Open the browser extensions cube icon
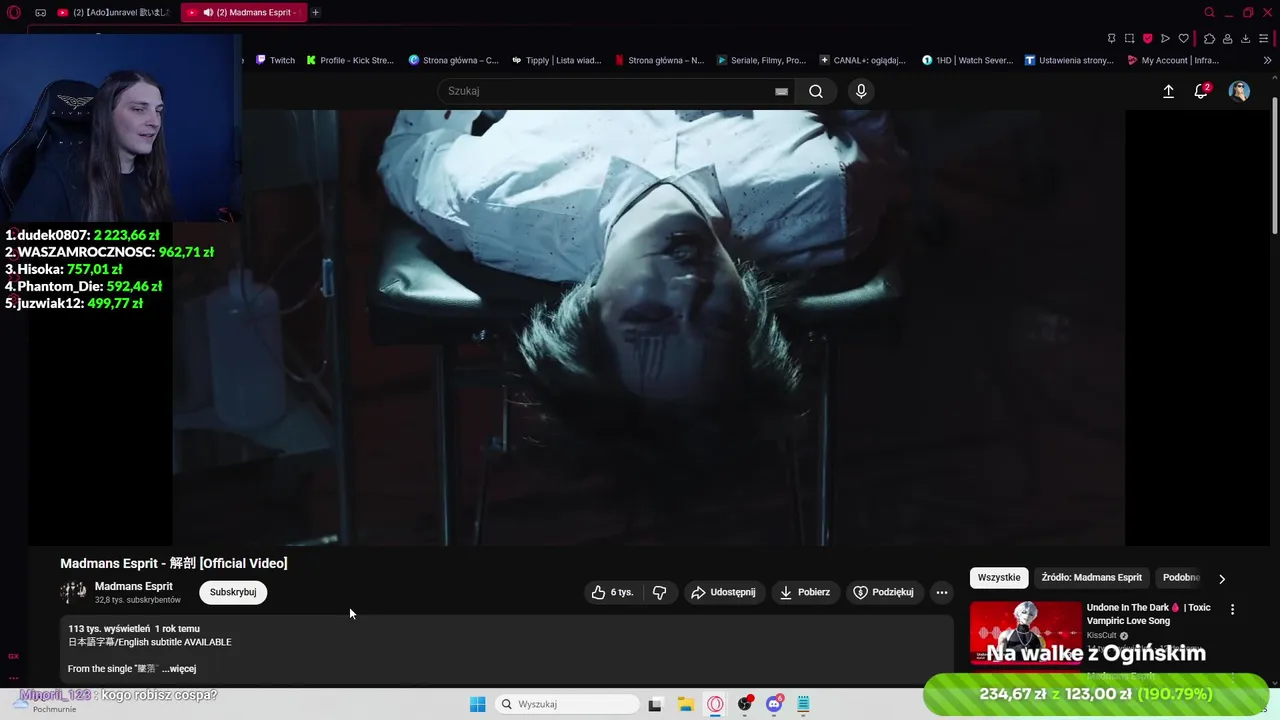This screenshot has height=720, width=1280. pyautogui.click(x=1209, y=38)
